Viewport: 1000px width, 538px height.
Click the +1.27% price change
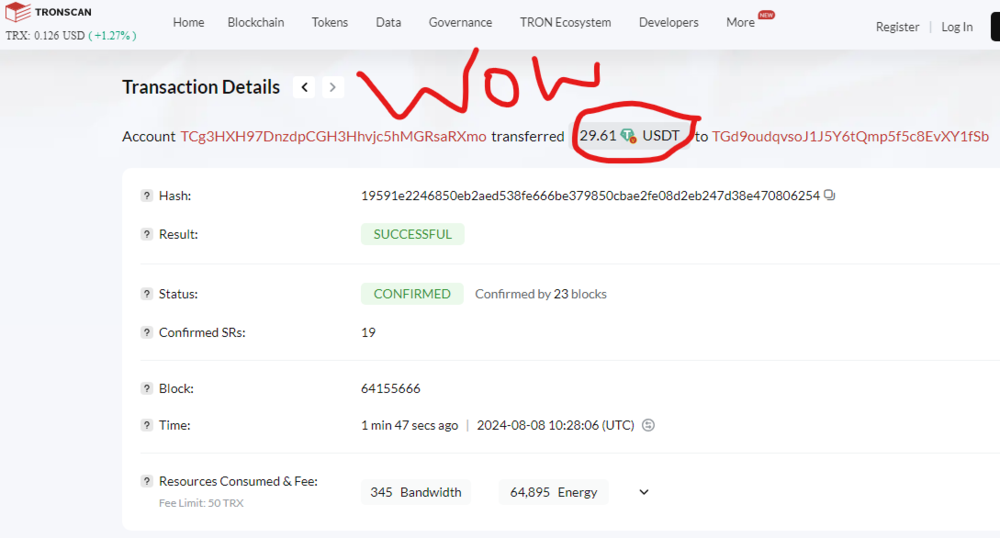point(112,36)
